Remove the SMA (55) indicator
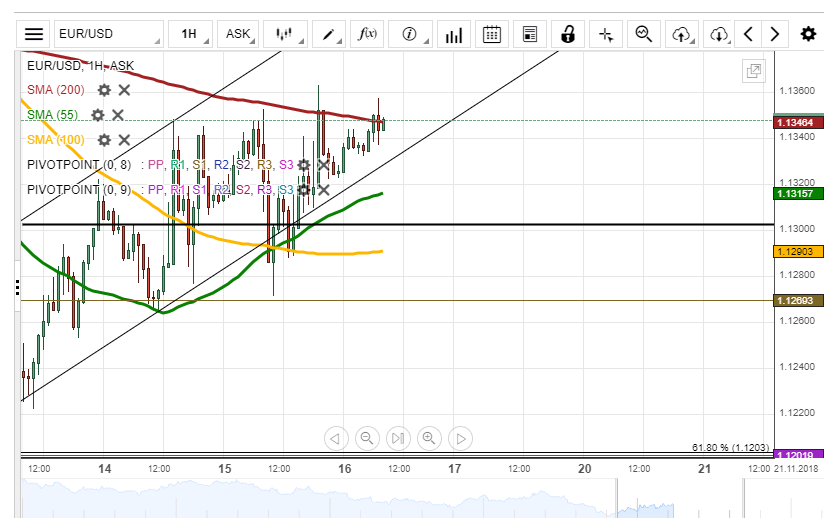Screen dimensions: 834x523 click(118, 115)
